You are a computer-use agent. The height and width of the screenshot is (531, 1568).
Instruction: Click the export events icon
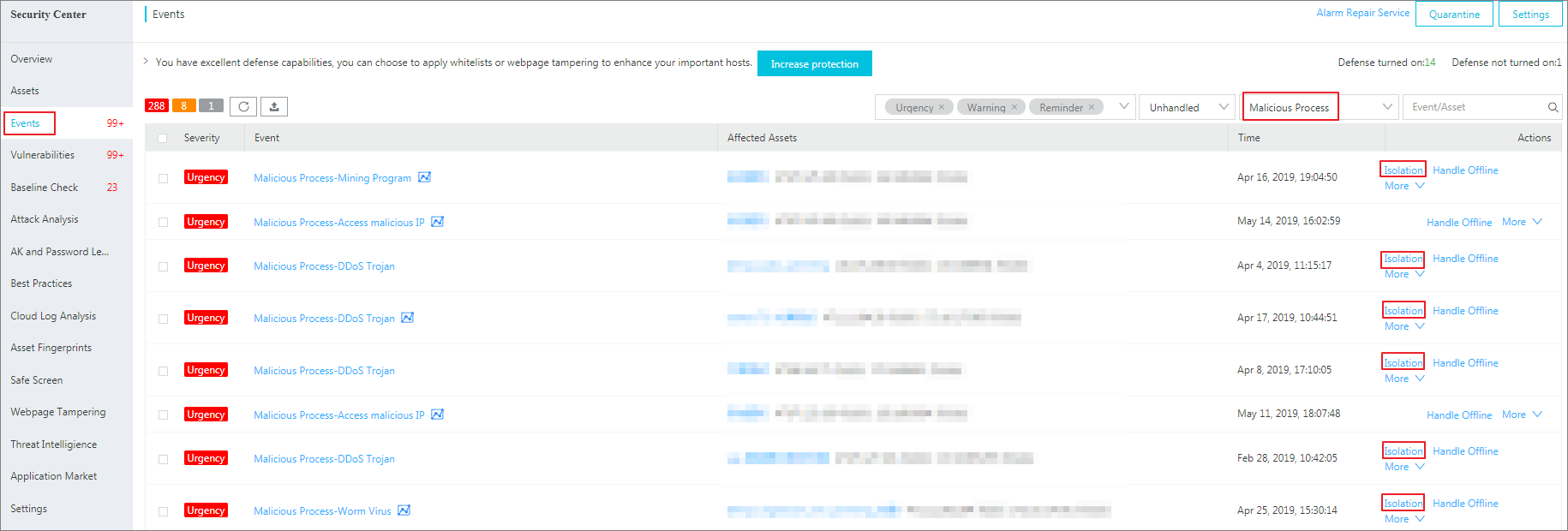coord(274,106)
